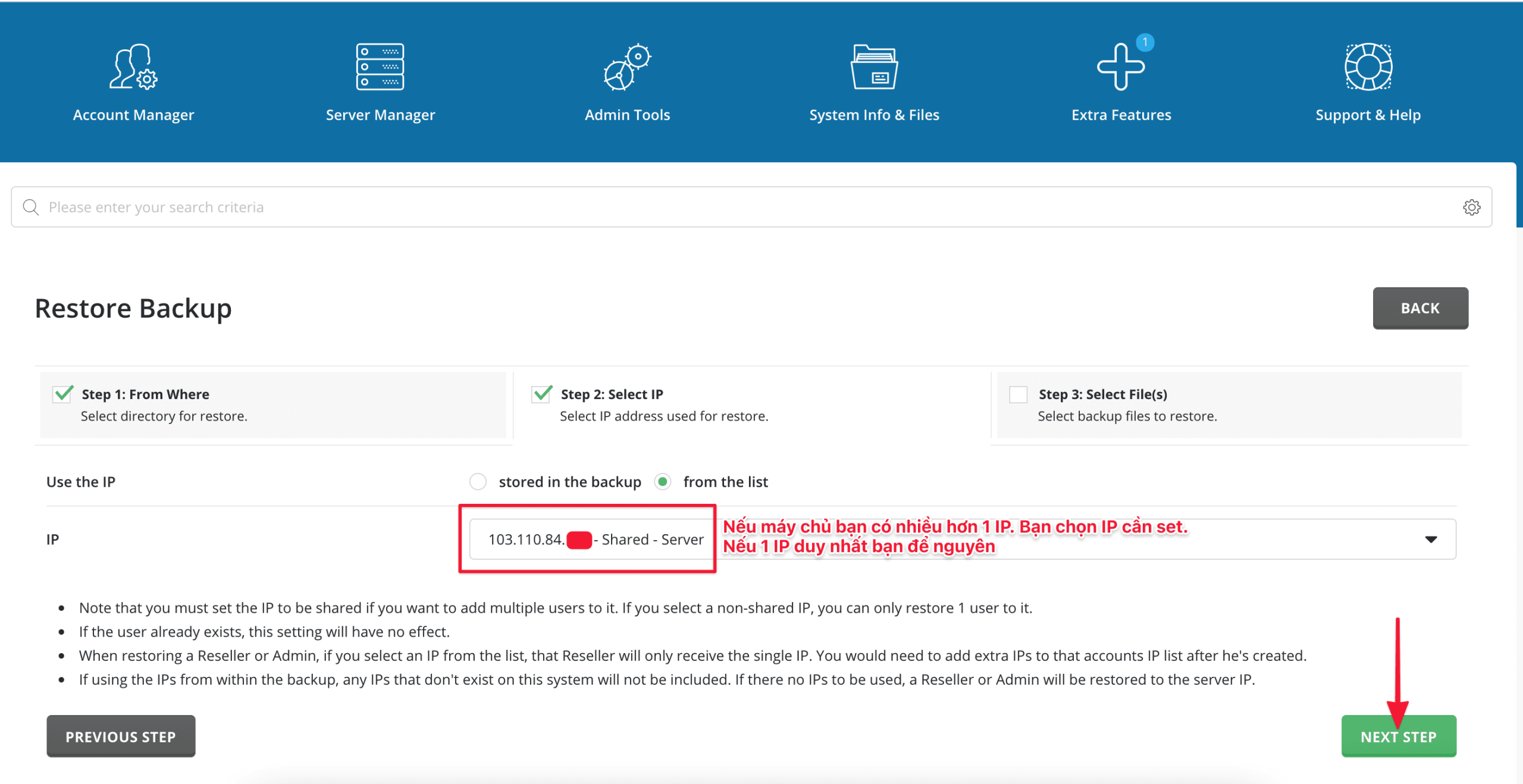
Task: Expand the IP dropdown arrow
Action: pyautogui.click(x=1431, y=539)
